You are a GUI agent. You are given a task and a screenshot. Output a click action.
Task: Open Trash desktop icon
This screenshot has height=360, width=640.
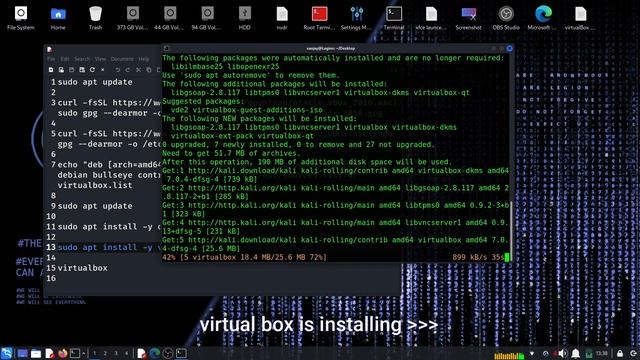tap(95, 18)
